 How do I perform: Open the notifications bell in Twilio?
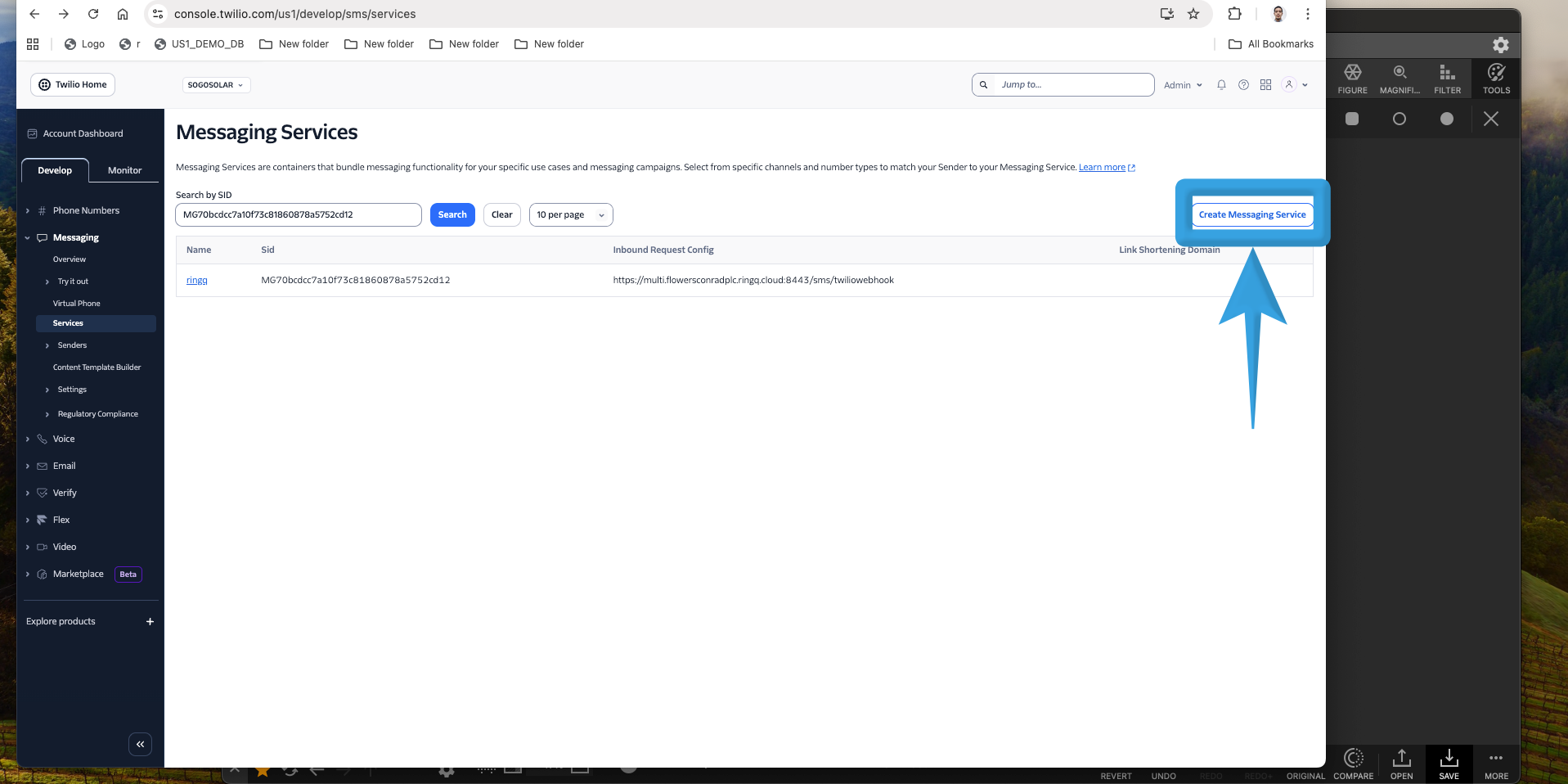pyautogui.click(x=1221, y=85)
